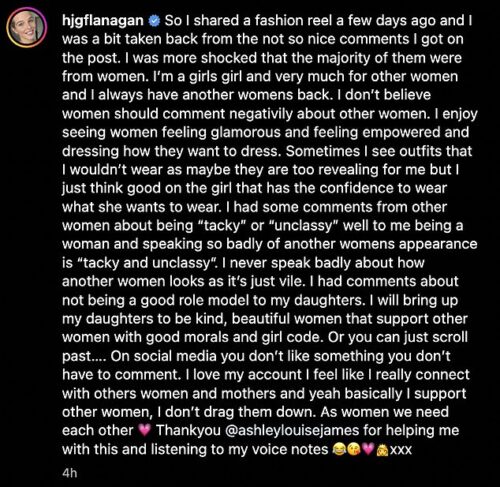Viewport: 500px width, 487px height.
Task: Click the "xxx" at caption end
Action: (401, 450)
